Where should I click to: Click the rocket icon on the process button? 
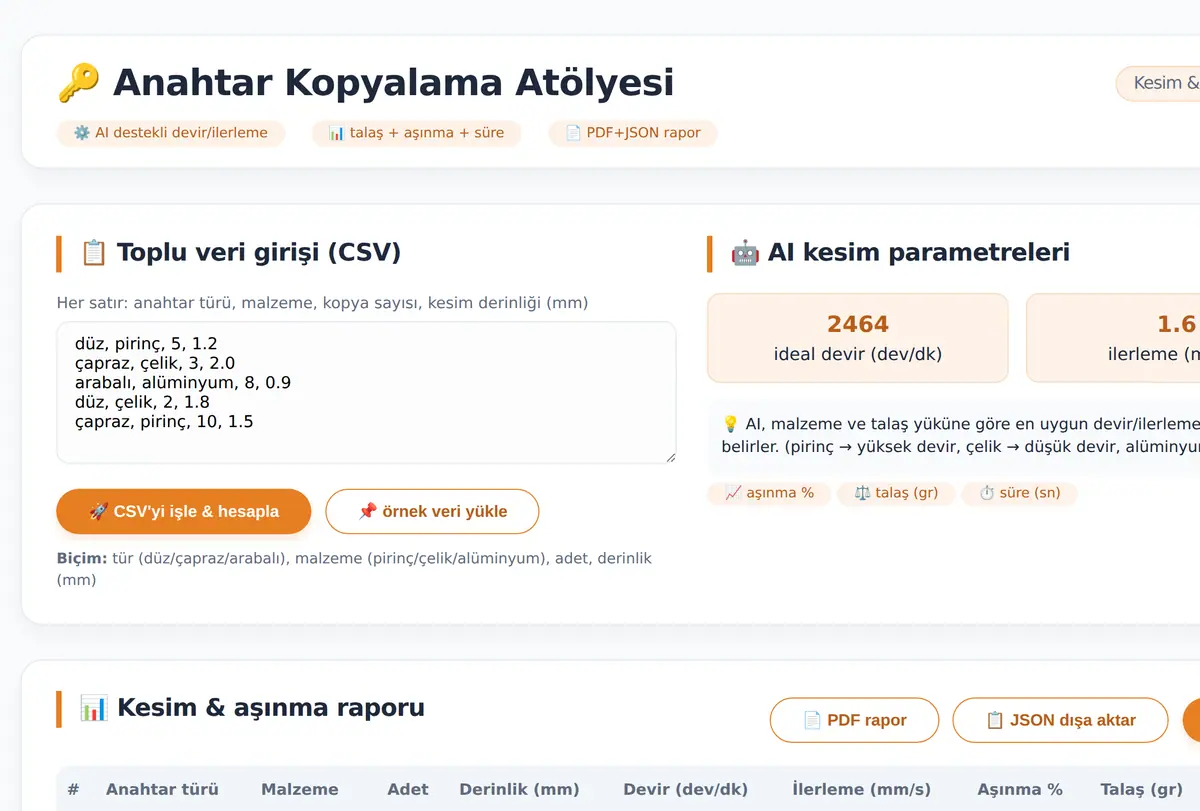tap(99, 511)
